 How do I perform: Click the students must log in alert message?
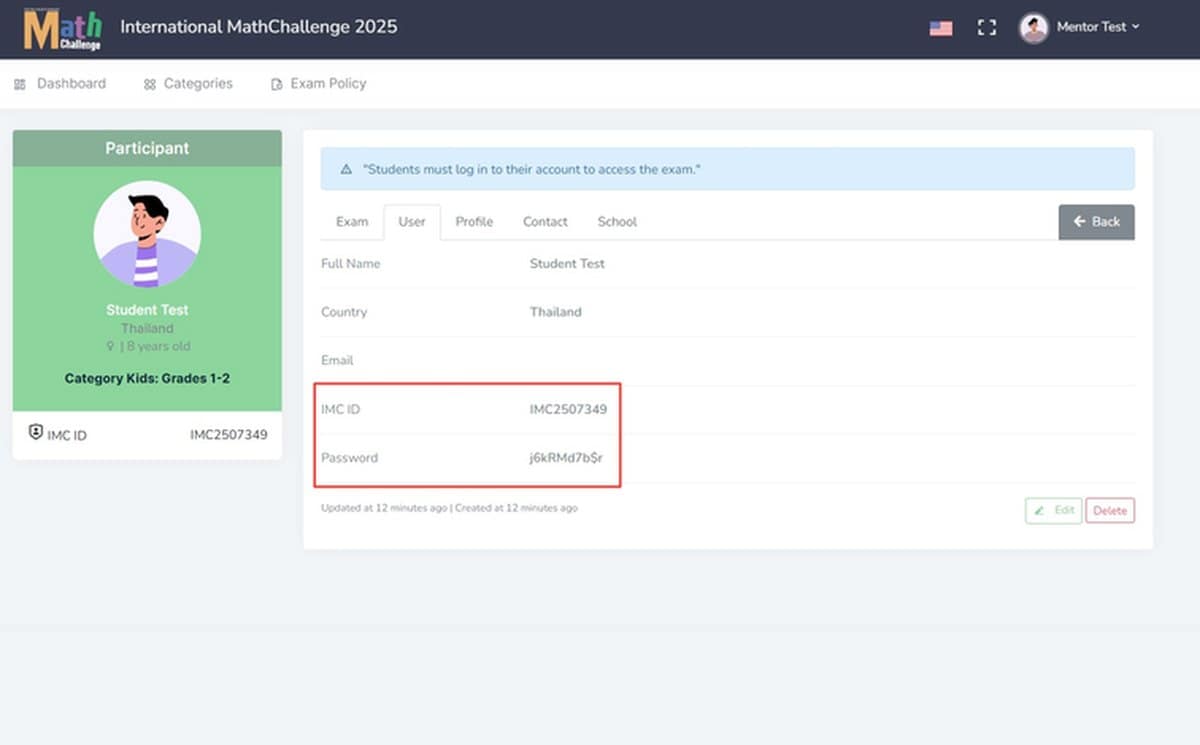531,170
